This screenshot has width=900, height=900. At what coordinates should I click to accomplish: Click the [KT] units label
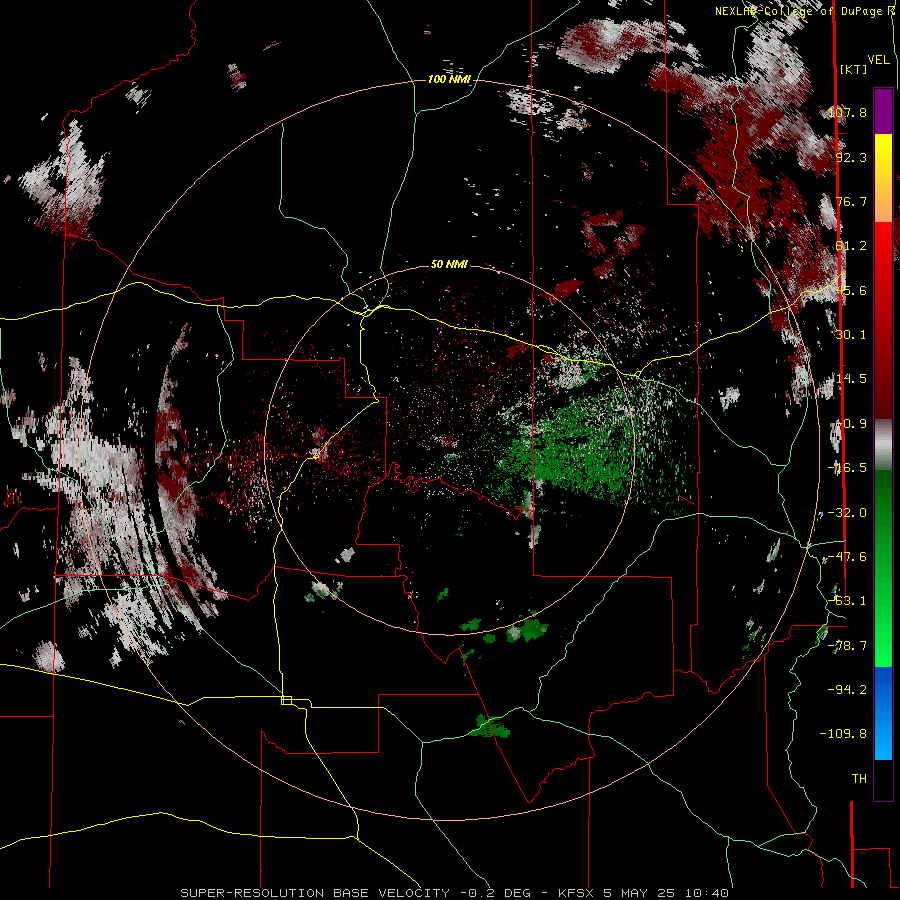point(854,69)
